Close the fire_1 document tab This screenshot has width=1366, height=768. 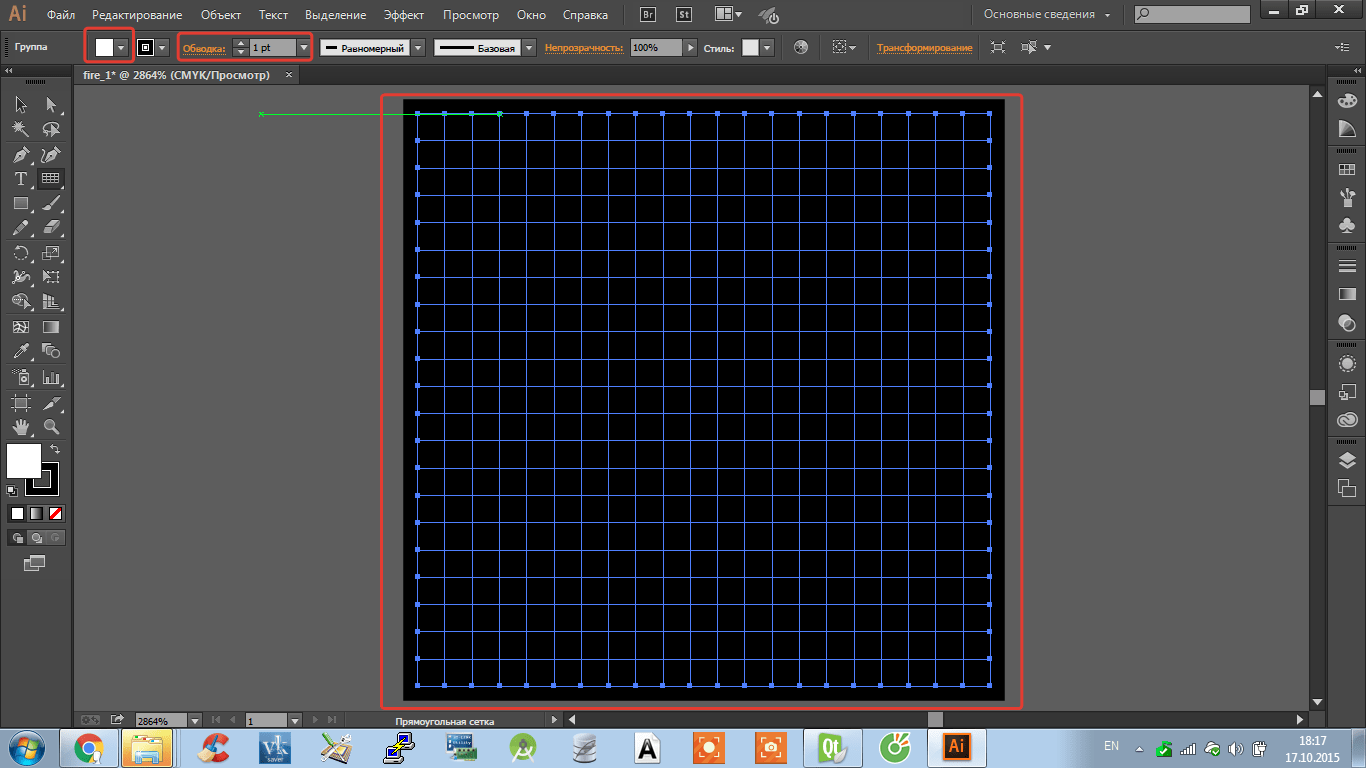[x=289, y=75]
